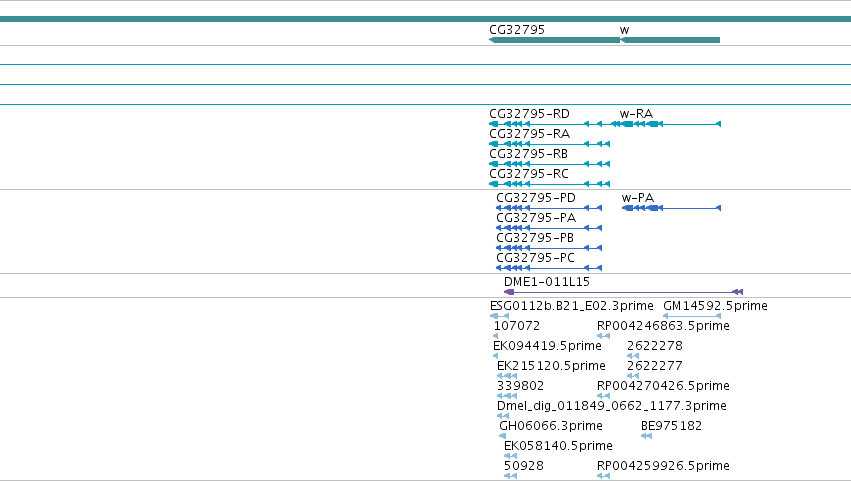
Task: Select protein CG32795-PB label
Action: 535,238
